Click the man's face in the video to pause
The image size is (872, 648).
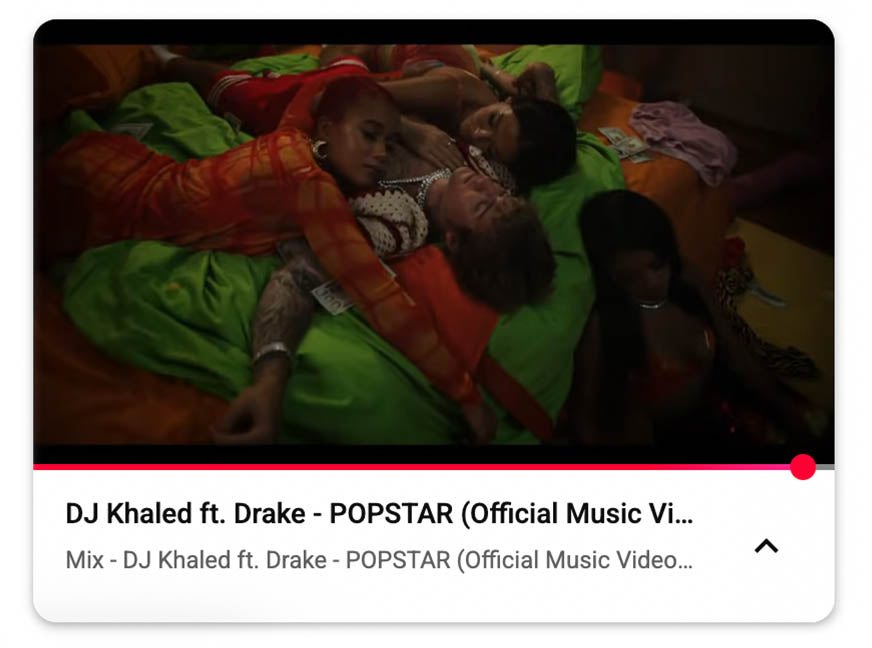tap(483, 201)
